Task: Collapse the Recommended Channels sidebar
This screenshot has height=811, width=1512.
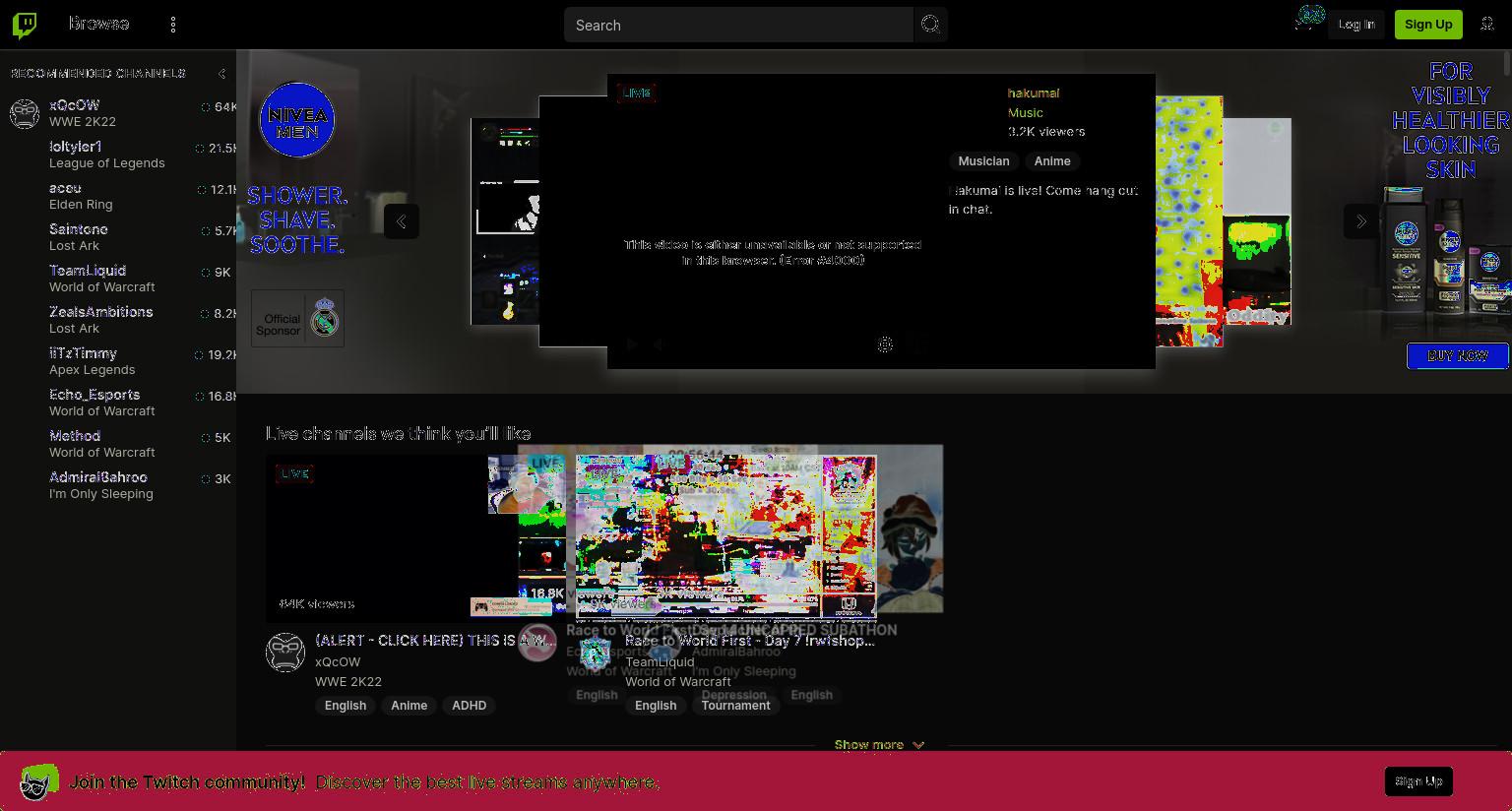Action: pos(221,74)
